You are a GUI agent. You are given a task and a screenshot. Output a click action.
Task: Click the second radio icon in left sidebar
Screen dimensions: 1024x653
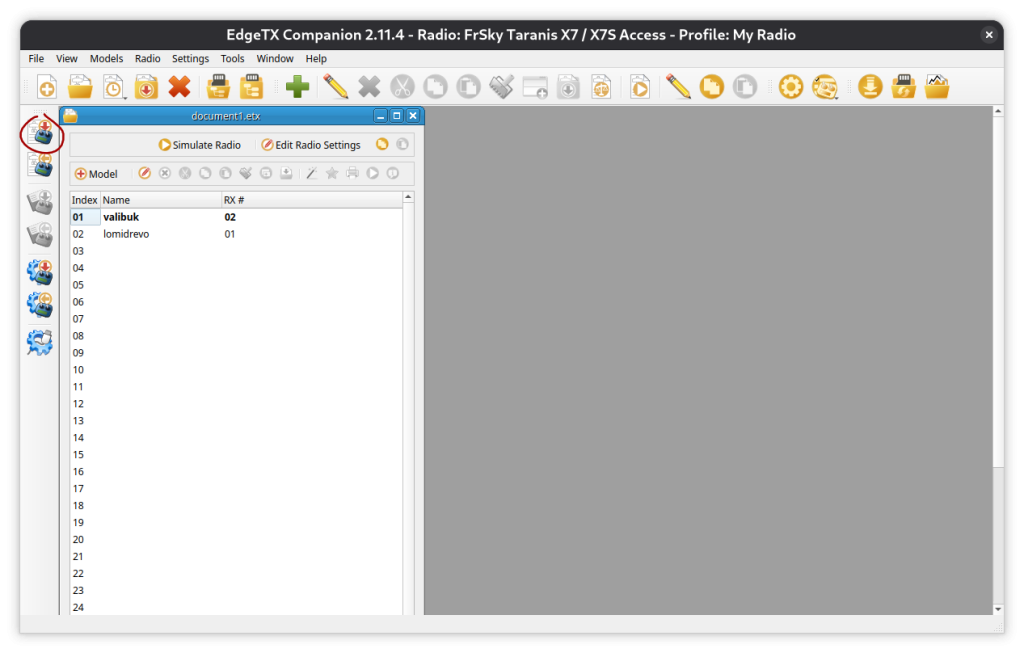pos(41,166)
